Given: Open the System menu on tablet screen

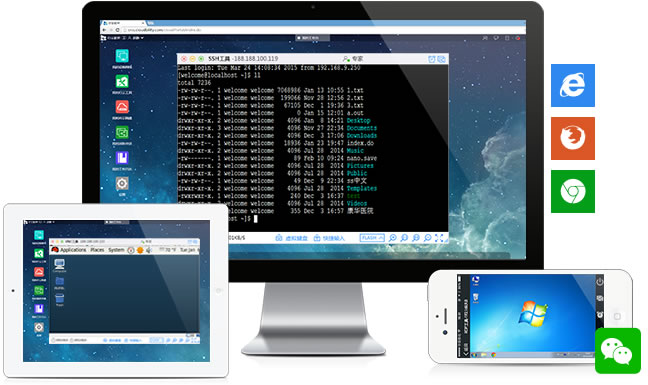Looking at the screenshot, I should [x=116, y=250].
